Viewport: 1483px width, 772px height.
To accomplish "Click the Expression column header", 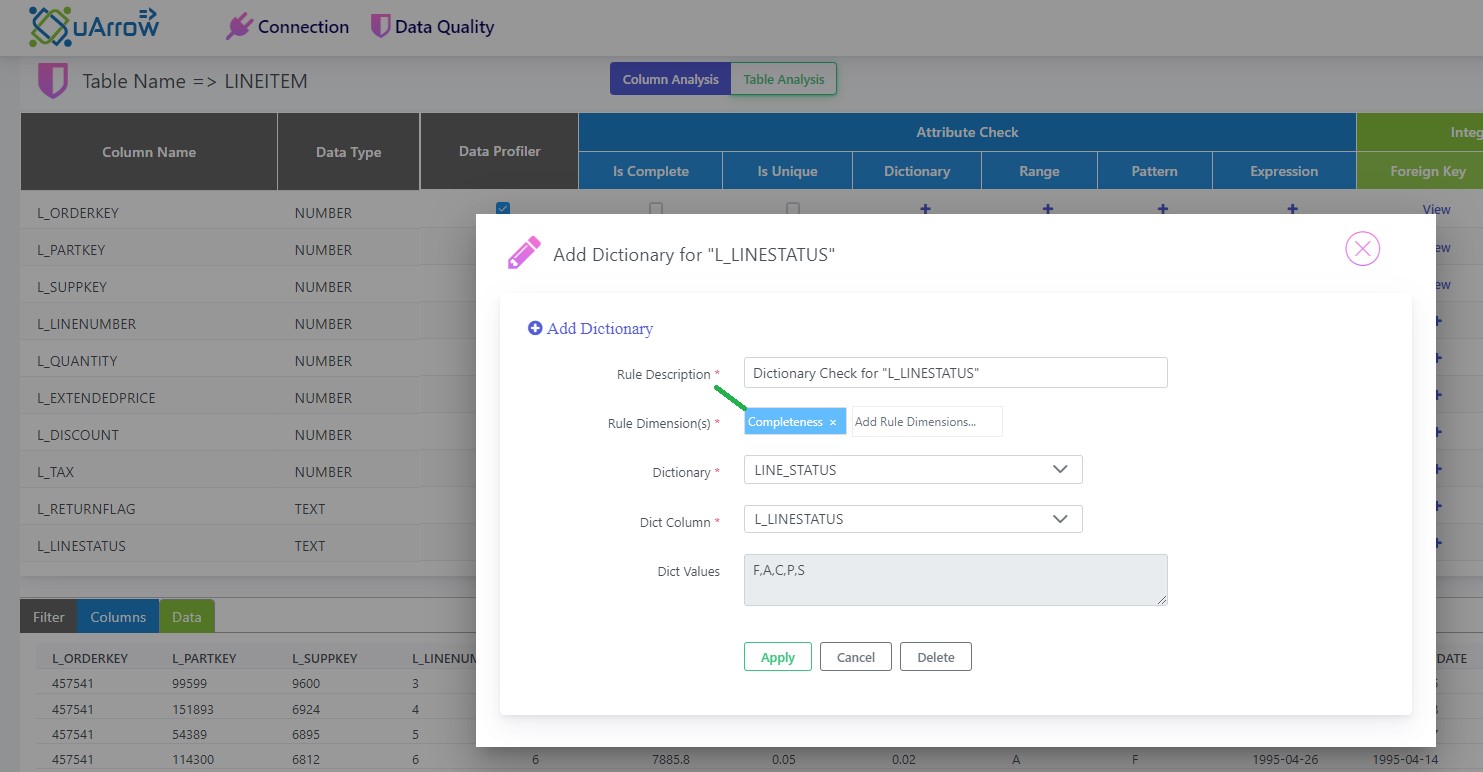I will pyautogui.click(x=1284, y=171).
